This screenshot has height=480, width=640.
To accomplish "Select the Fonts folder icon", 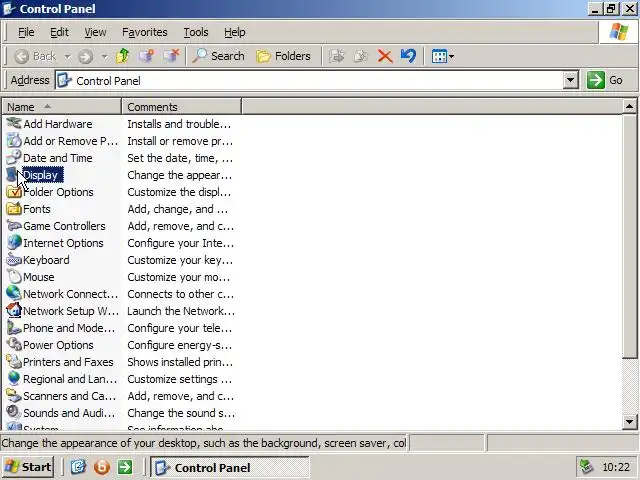I will coord(14,209).
